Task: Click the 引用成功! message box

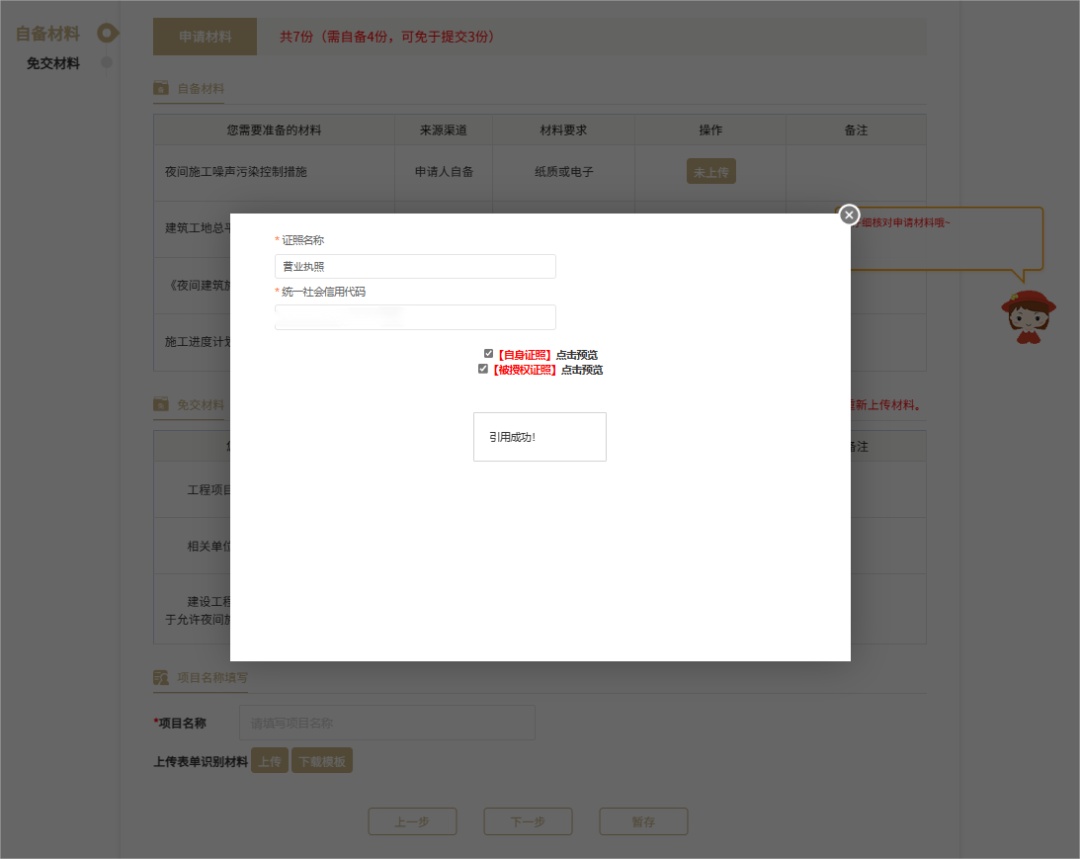Action: (540, 437)
